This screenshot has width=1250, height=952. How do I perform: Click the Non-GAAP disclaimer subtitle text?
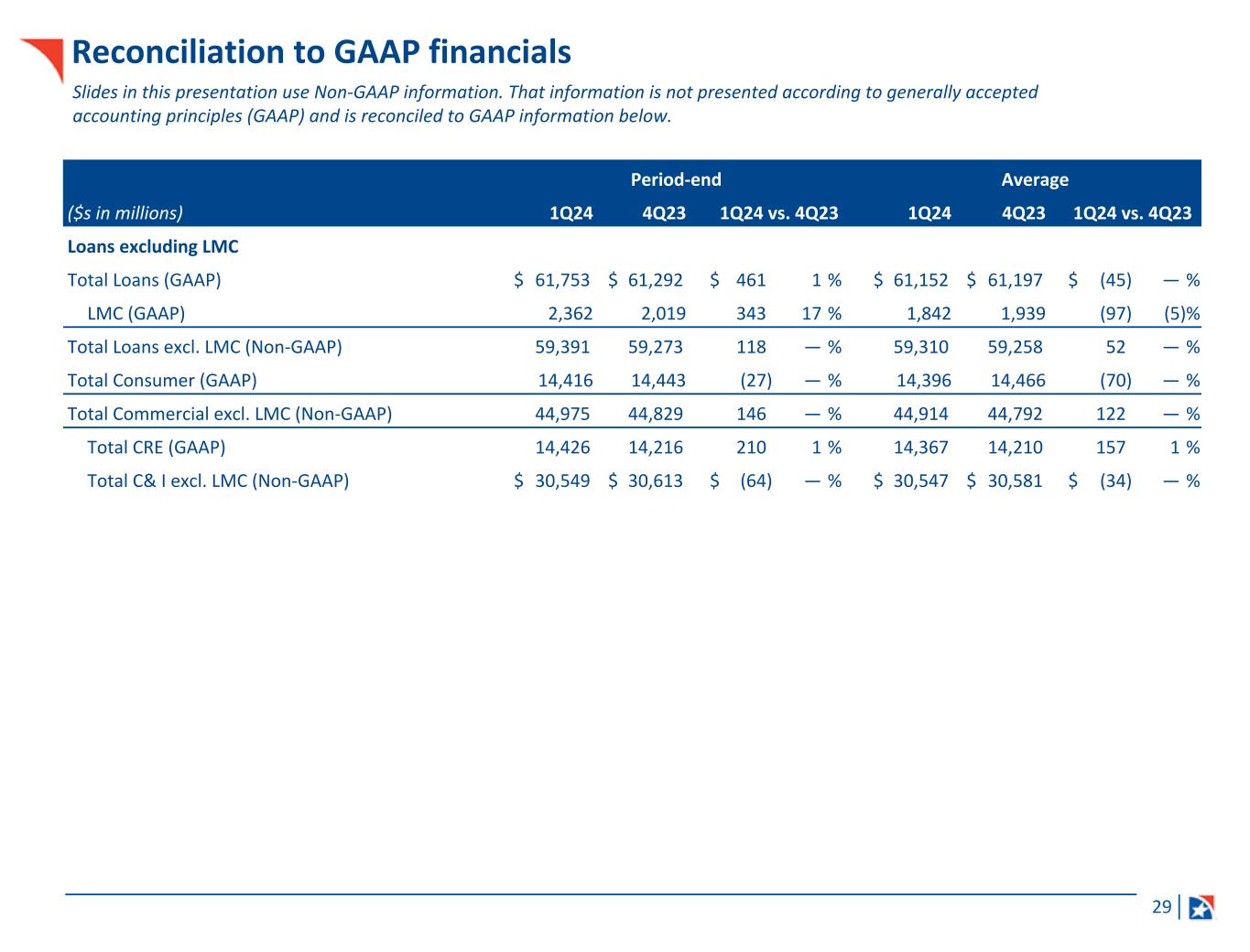554,103
